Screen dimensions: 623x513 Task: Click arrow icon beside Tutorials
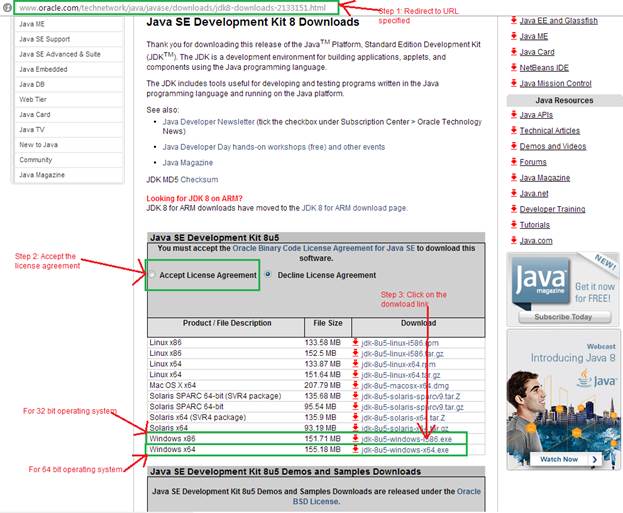point(514,225)
